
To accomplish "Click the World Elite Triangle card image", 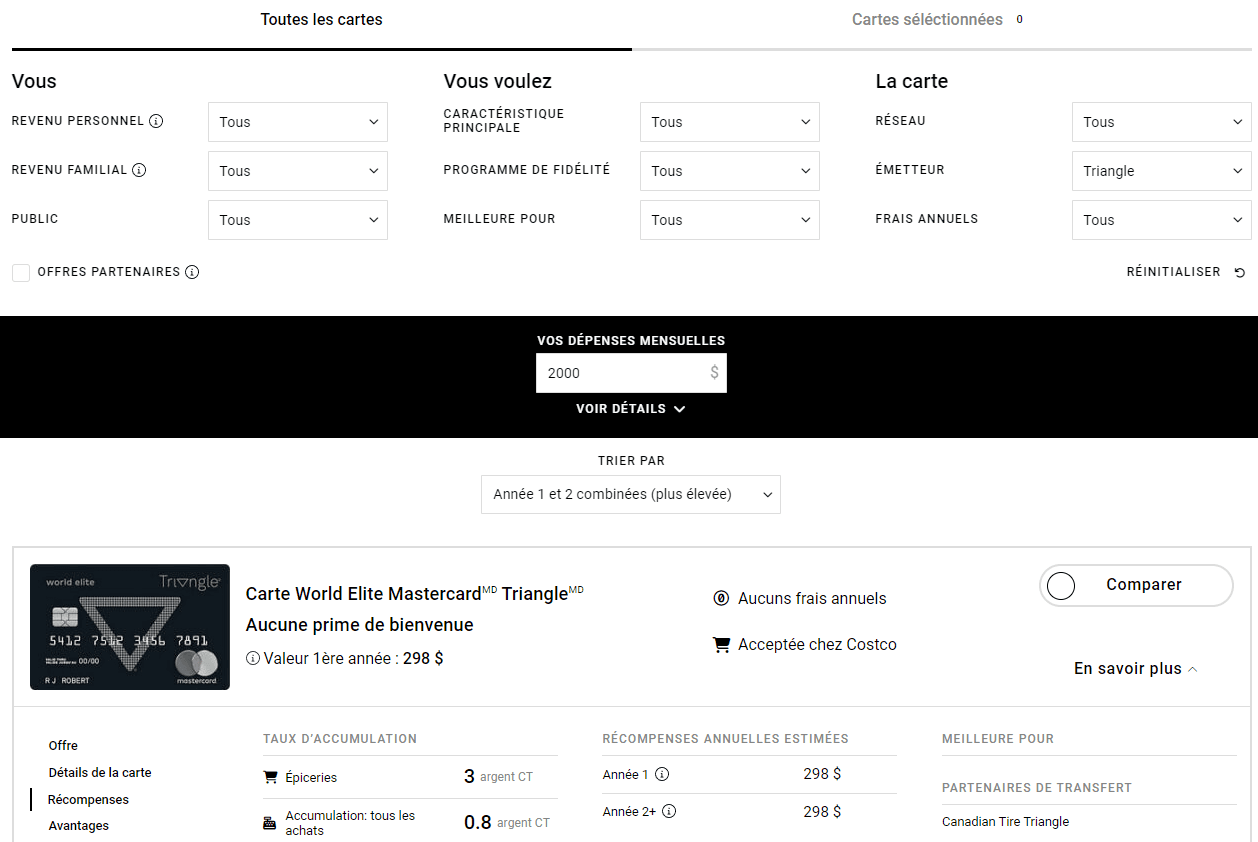I will point(130,627).
